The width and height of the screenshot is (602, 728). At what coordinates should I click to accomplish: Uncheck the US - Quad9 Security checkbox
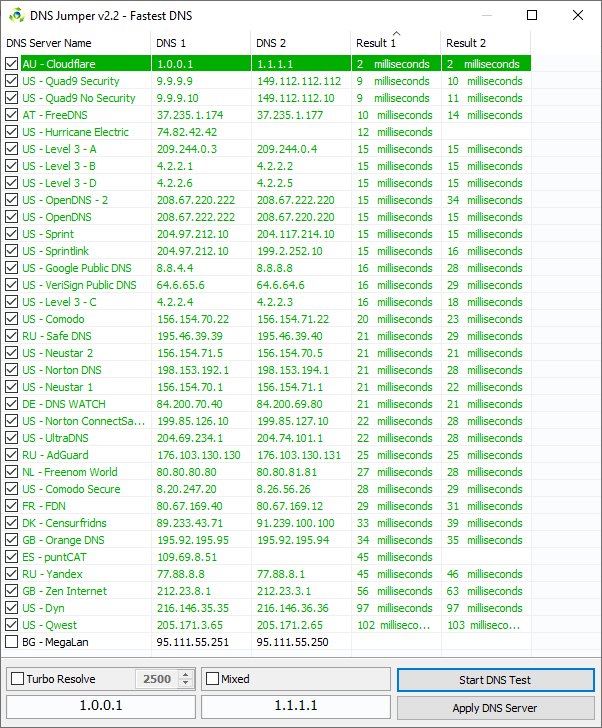pos(12,81)
